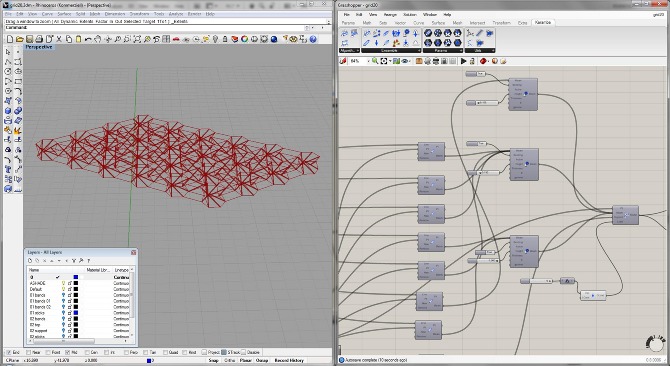Select the Pan hand tool in Rhino toolbar

coord(98,39)
